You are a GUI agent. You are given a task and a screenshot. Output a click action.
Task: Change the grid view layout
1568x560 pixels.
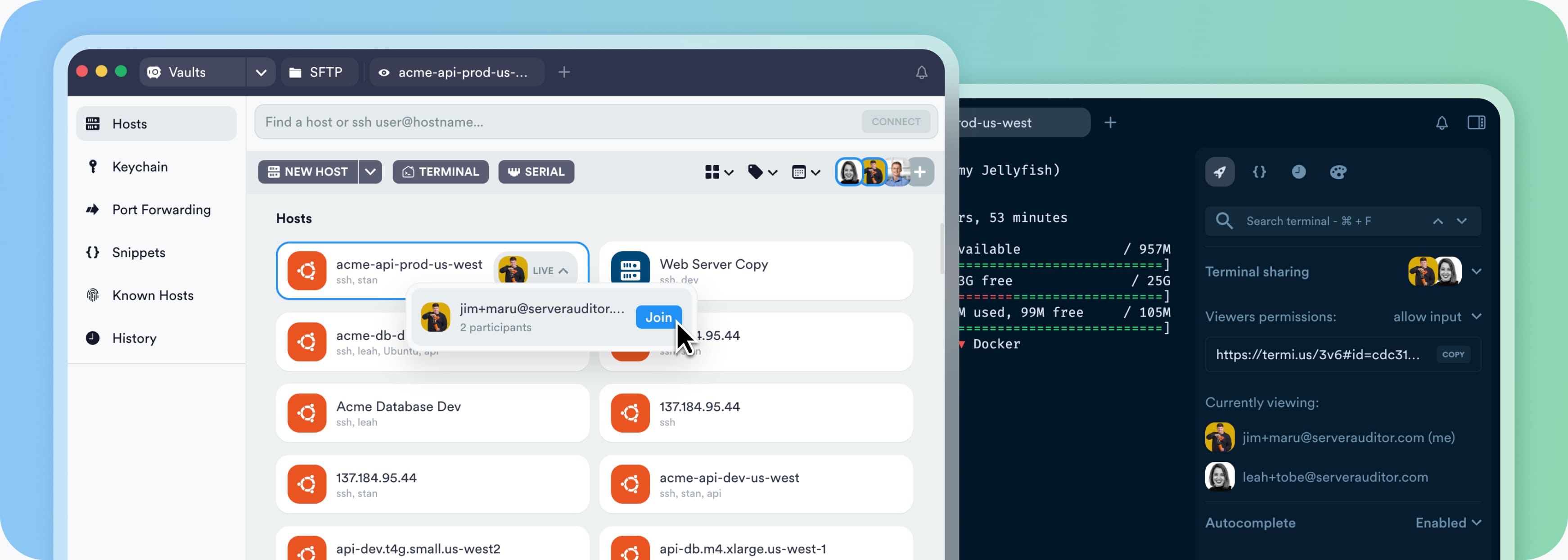[x=719, y=172]
